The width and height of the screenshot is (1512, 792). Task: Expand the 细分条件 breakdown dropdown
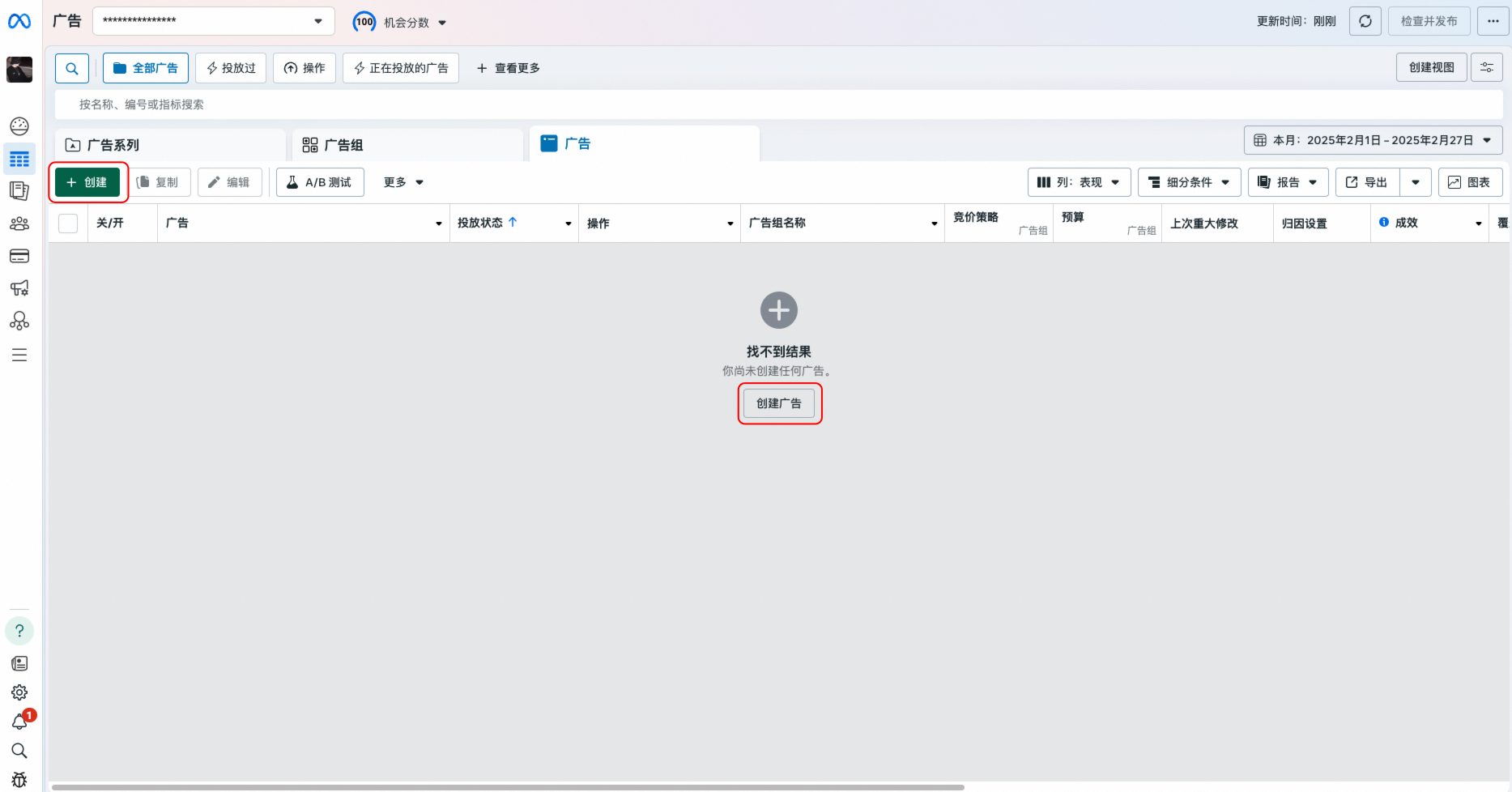point(1190,182)
